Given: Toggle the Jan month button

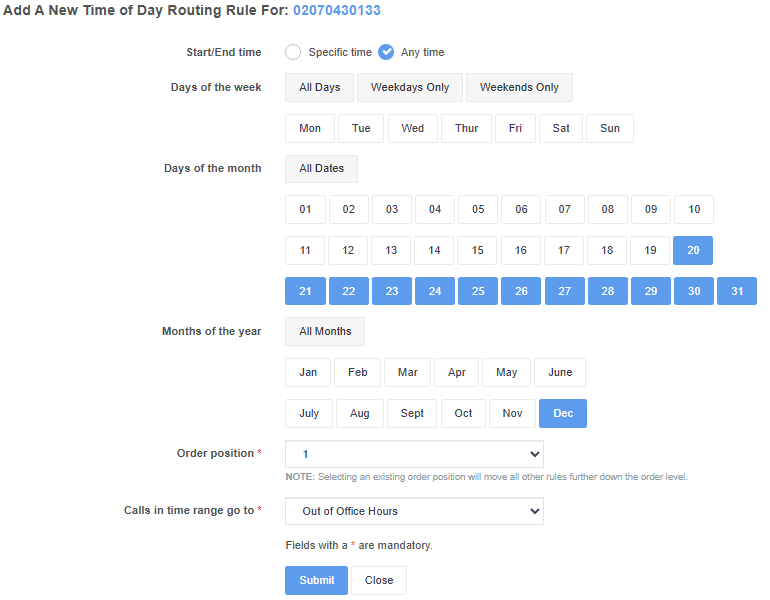Looking at the screenshot, I should click(x=308, y=373).
